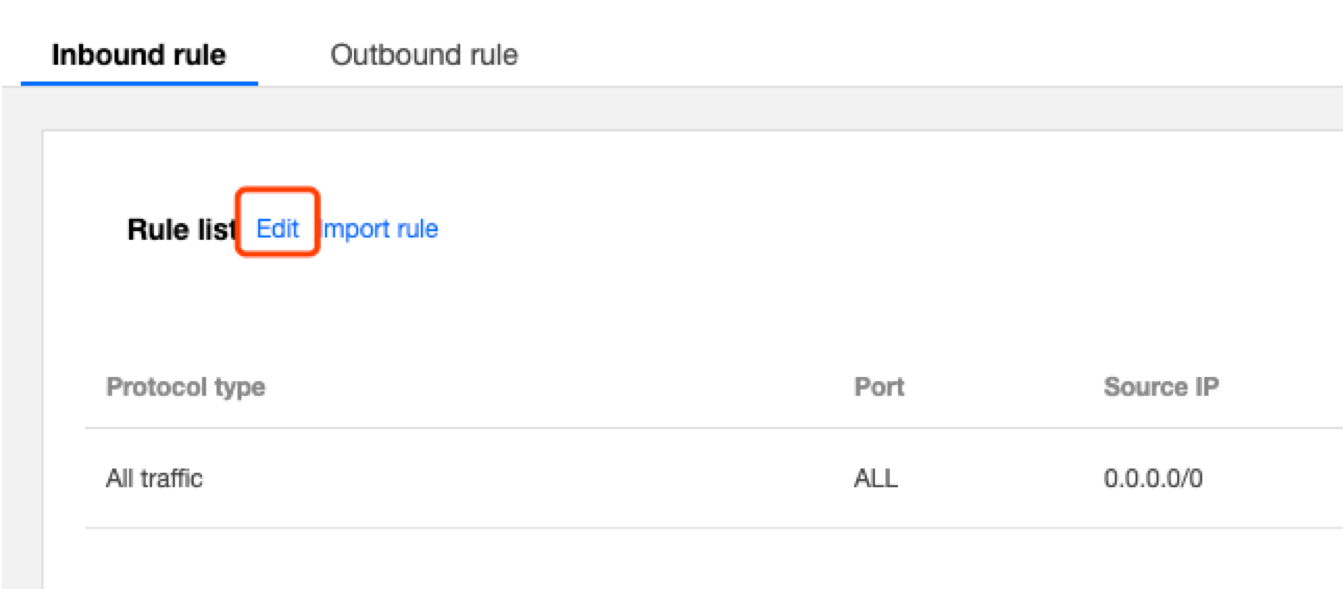Image resolution: width=1343 pixels, height=589 pixels.
Task: Select the Rule list heading text
Action: click(x=180, y=230)
